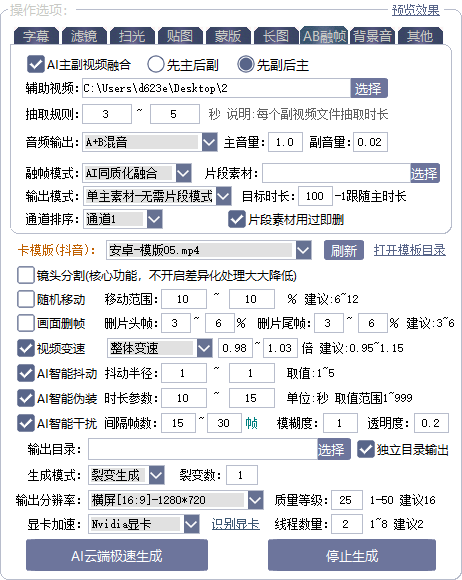Click the 识别显卡 link
Viewport: 462px width, 580px height.
point(236,524)
